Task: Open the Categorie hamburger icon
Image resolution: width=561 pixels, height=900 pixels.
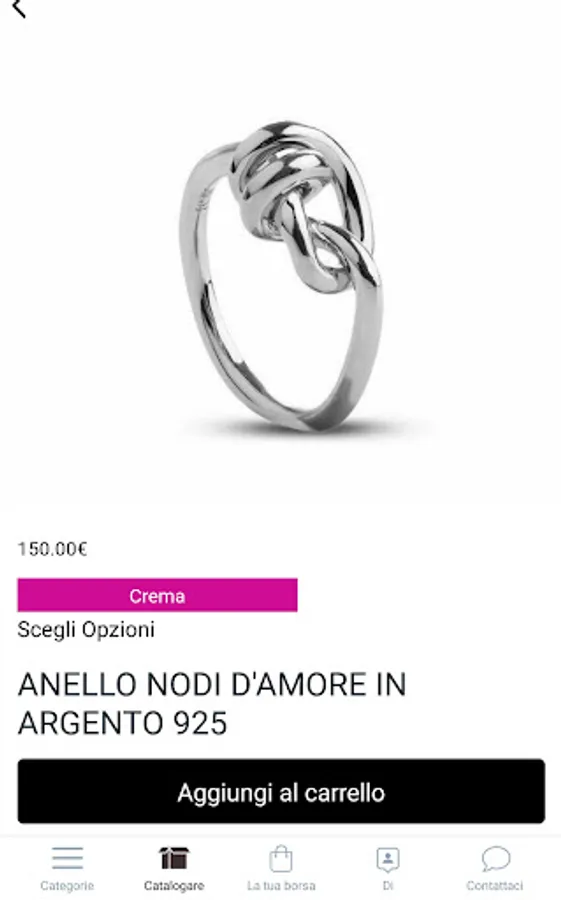Action: coord(67,858)
